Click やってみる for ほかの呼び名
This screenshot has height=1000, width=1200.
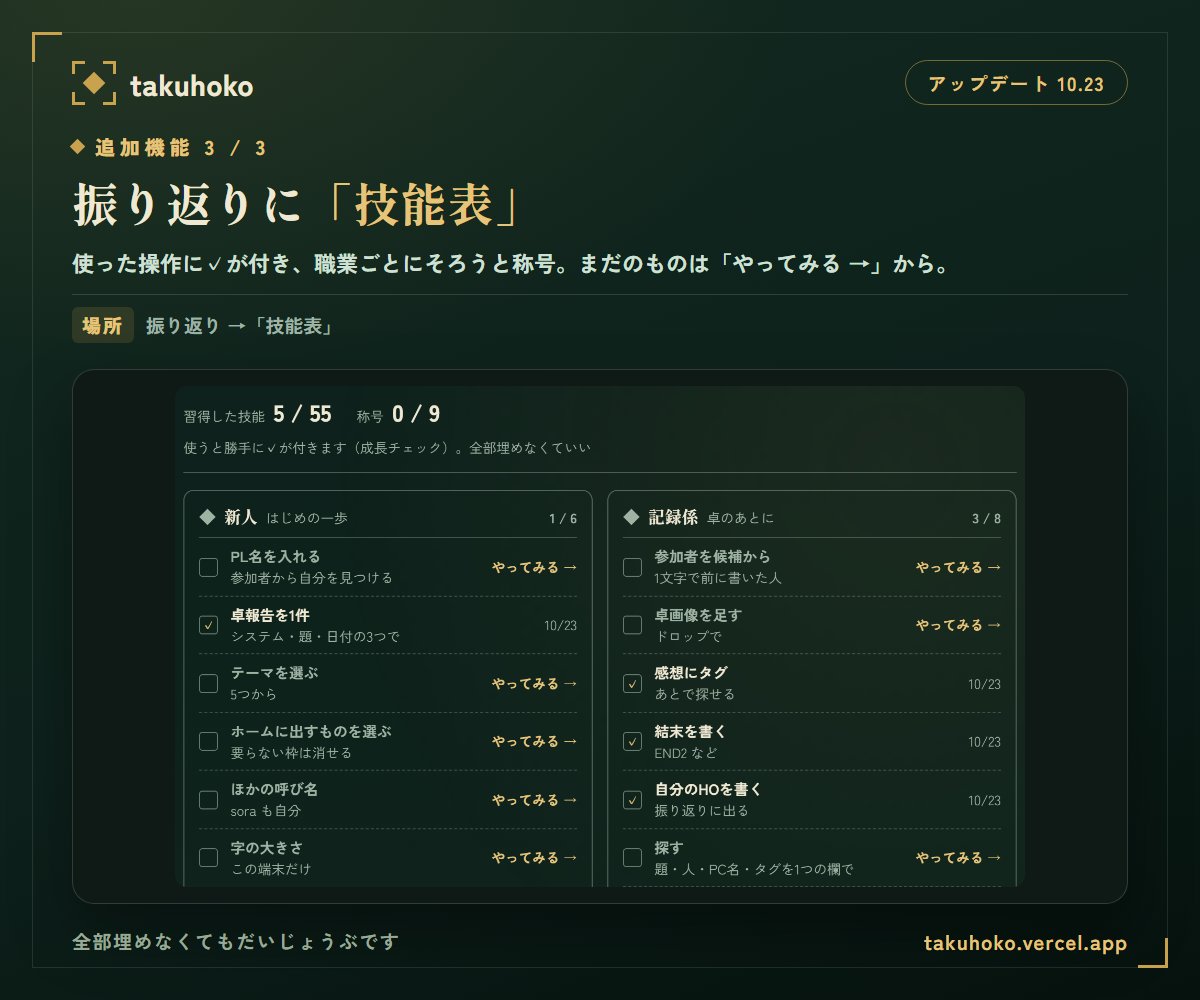(x=534, y=800)
